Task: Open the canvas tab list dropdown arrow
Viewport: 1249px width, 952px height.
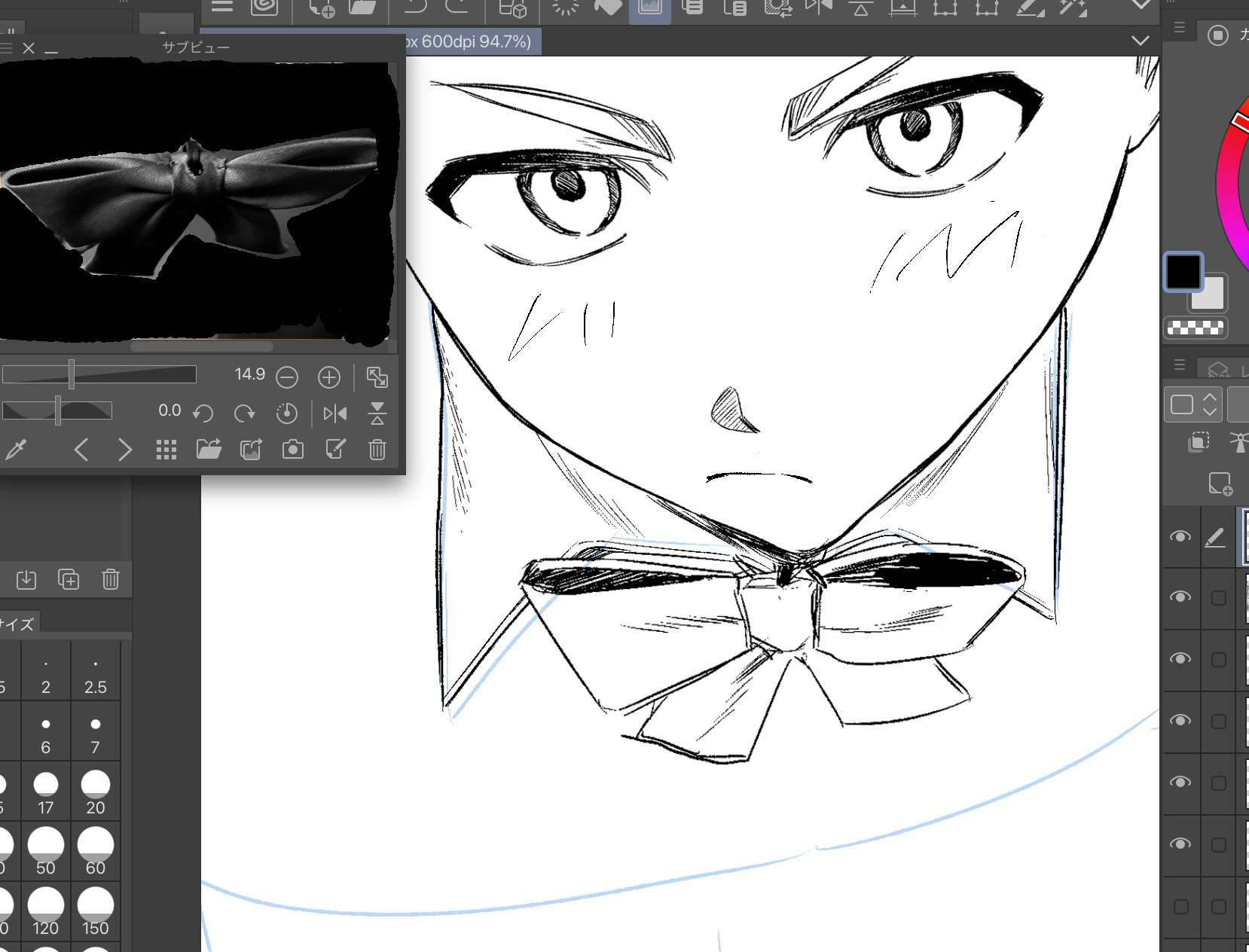Action: click(1141, 41)
